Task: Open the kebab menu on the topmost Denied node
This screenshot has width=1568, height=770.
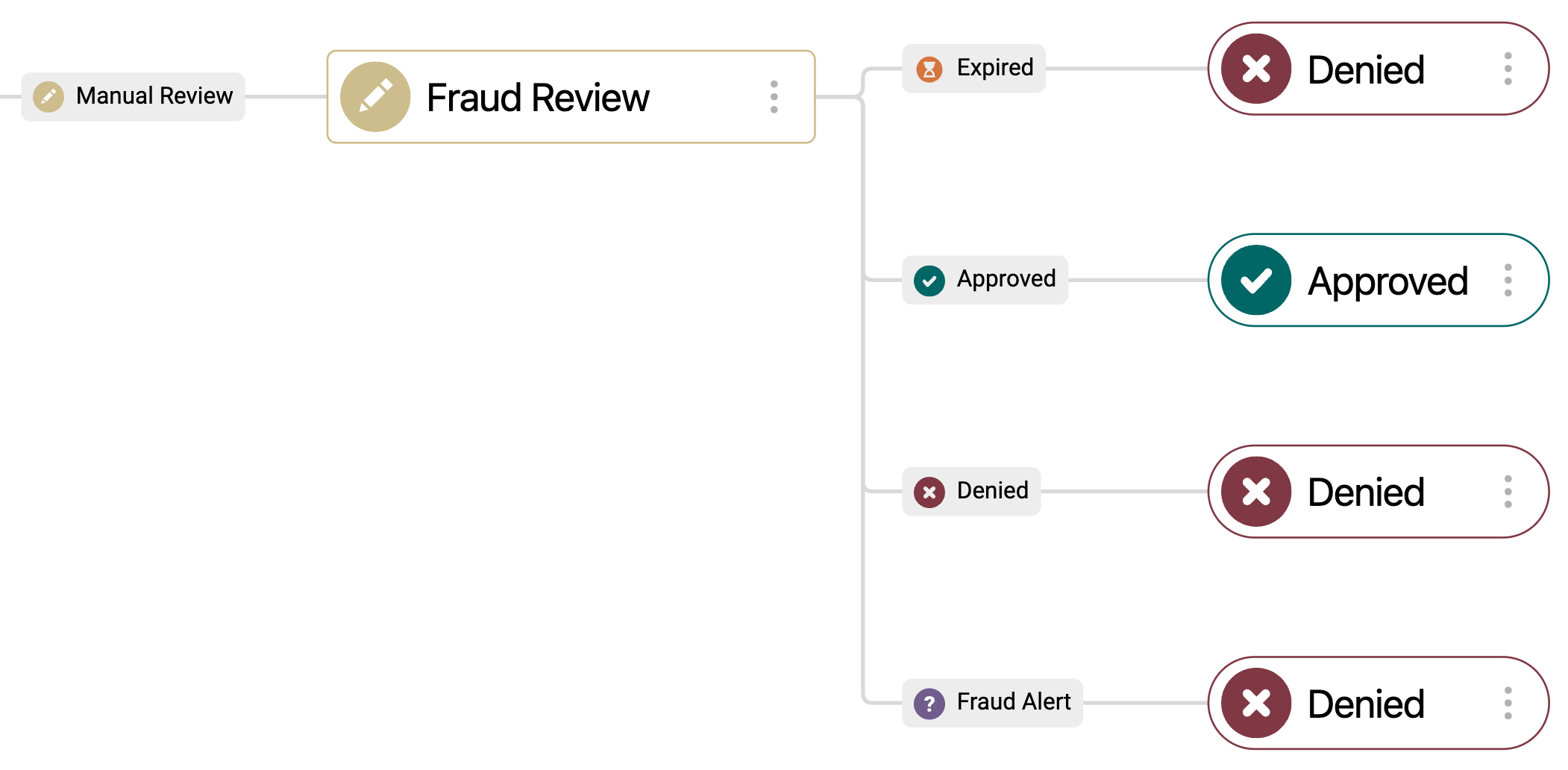Action: (1508, 69)
